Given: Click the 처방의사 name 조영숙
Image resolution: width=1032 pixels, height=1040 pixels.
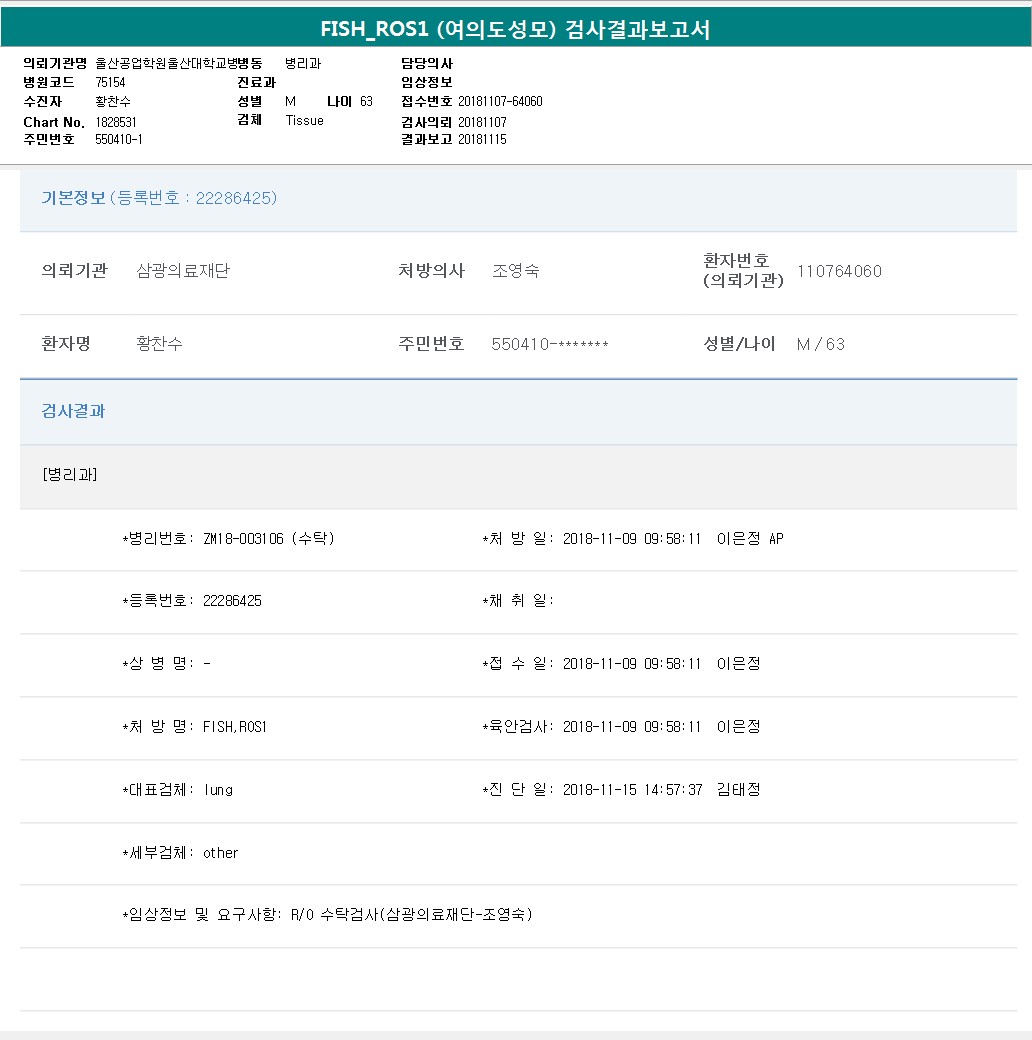Looking at the screenshot, I should 515,271.
